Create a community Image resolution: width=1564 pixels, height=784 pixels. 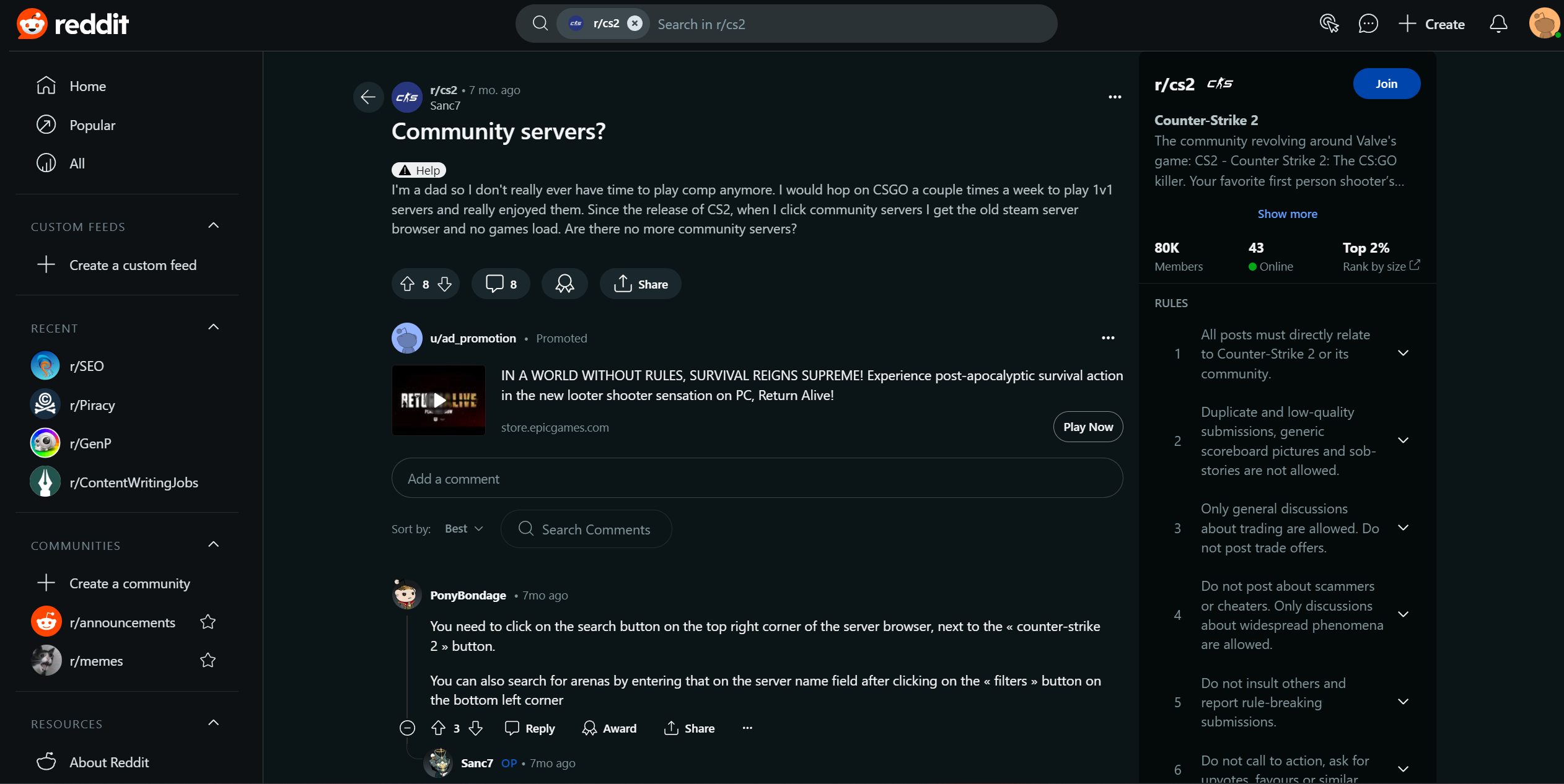click(127, 583)
